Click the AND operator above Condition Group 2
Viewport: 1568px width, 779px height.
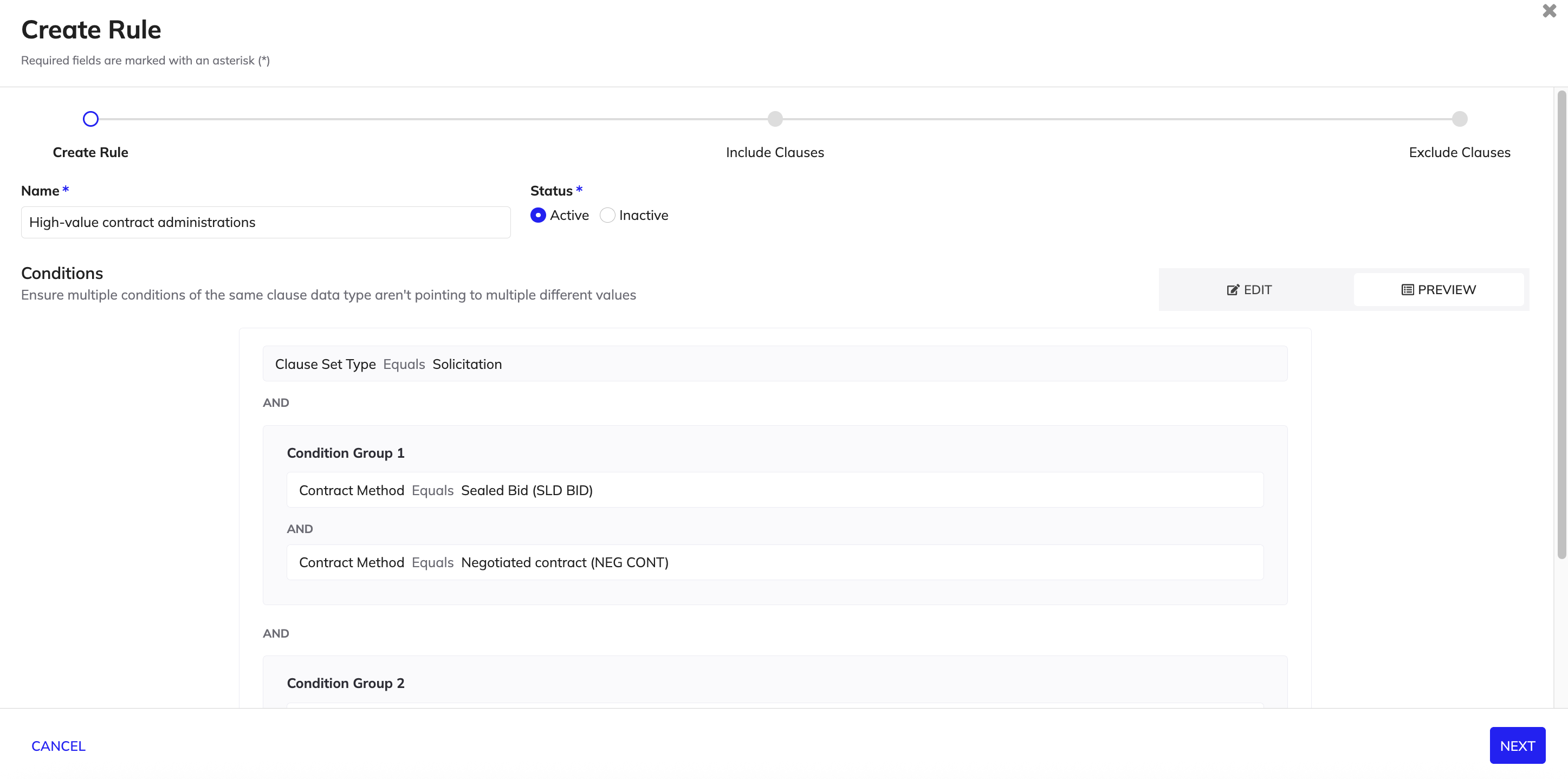276,633
